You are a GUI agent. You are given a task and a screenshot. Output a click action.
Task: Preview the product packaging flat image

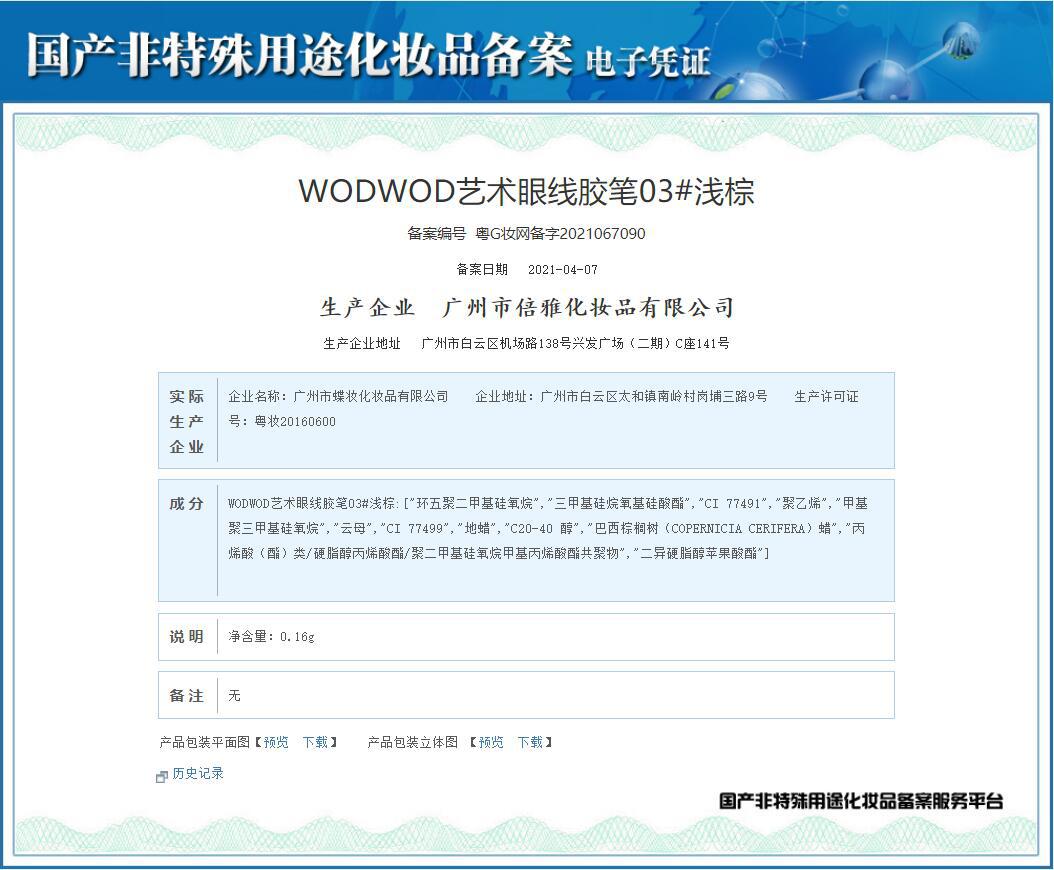[x=276, y=742]
